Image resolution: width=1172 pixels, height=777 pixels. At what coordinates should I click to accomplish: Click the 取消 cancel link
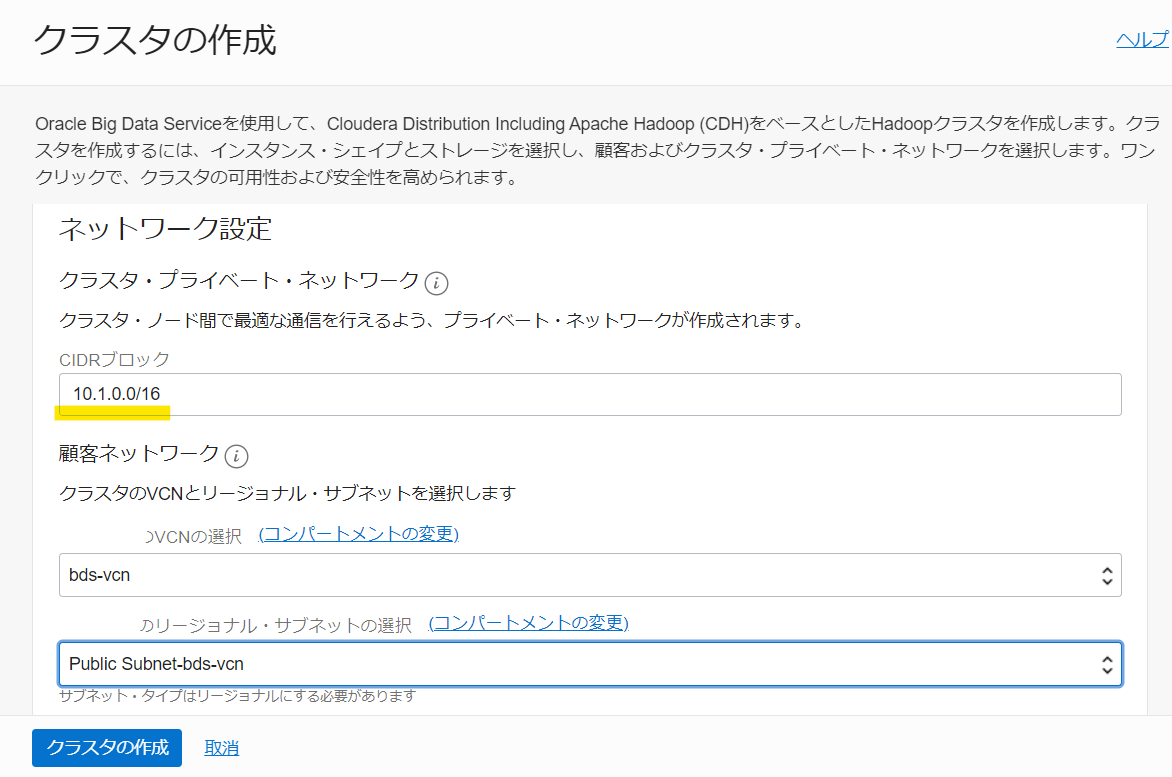221,748
